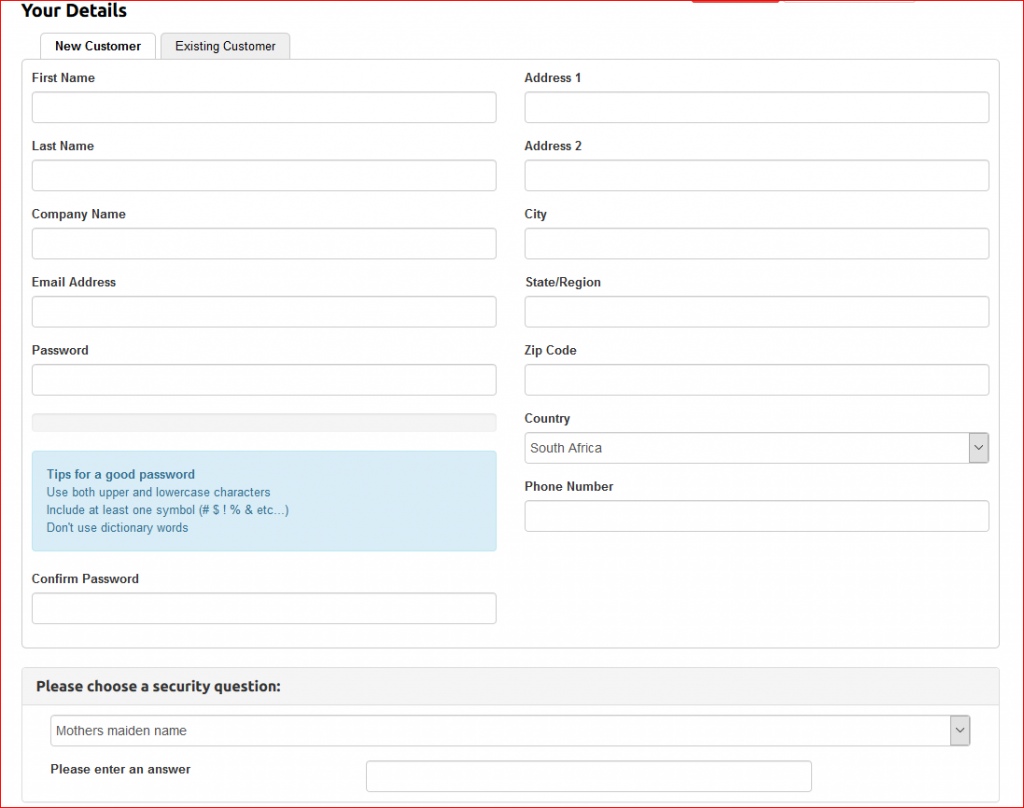Select the Company Name field
This screenshot has width=1024, height=808.
pos(264,244)
